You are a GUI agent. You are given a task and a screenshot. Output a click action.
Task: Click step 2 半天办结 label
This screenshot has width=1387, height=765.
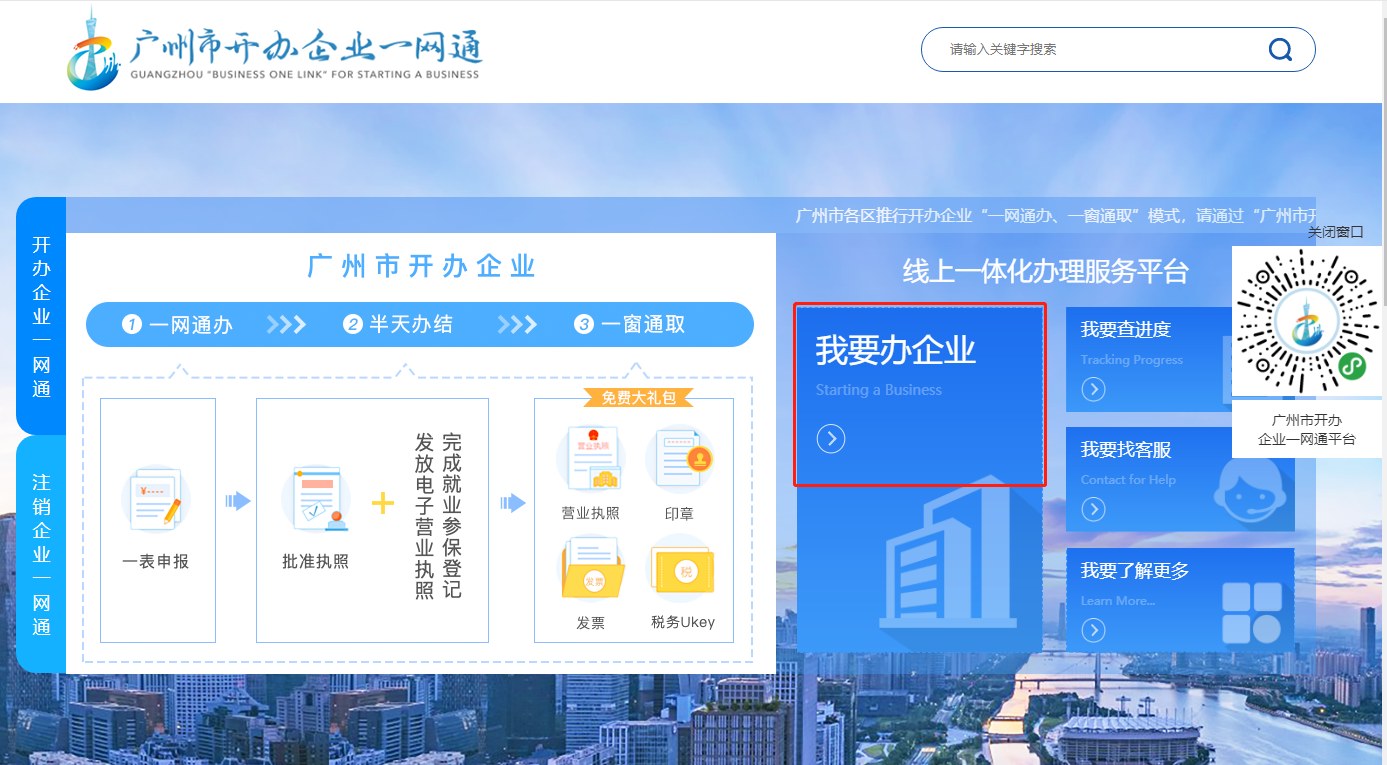[x=398, y=324]
